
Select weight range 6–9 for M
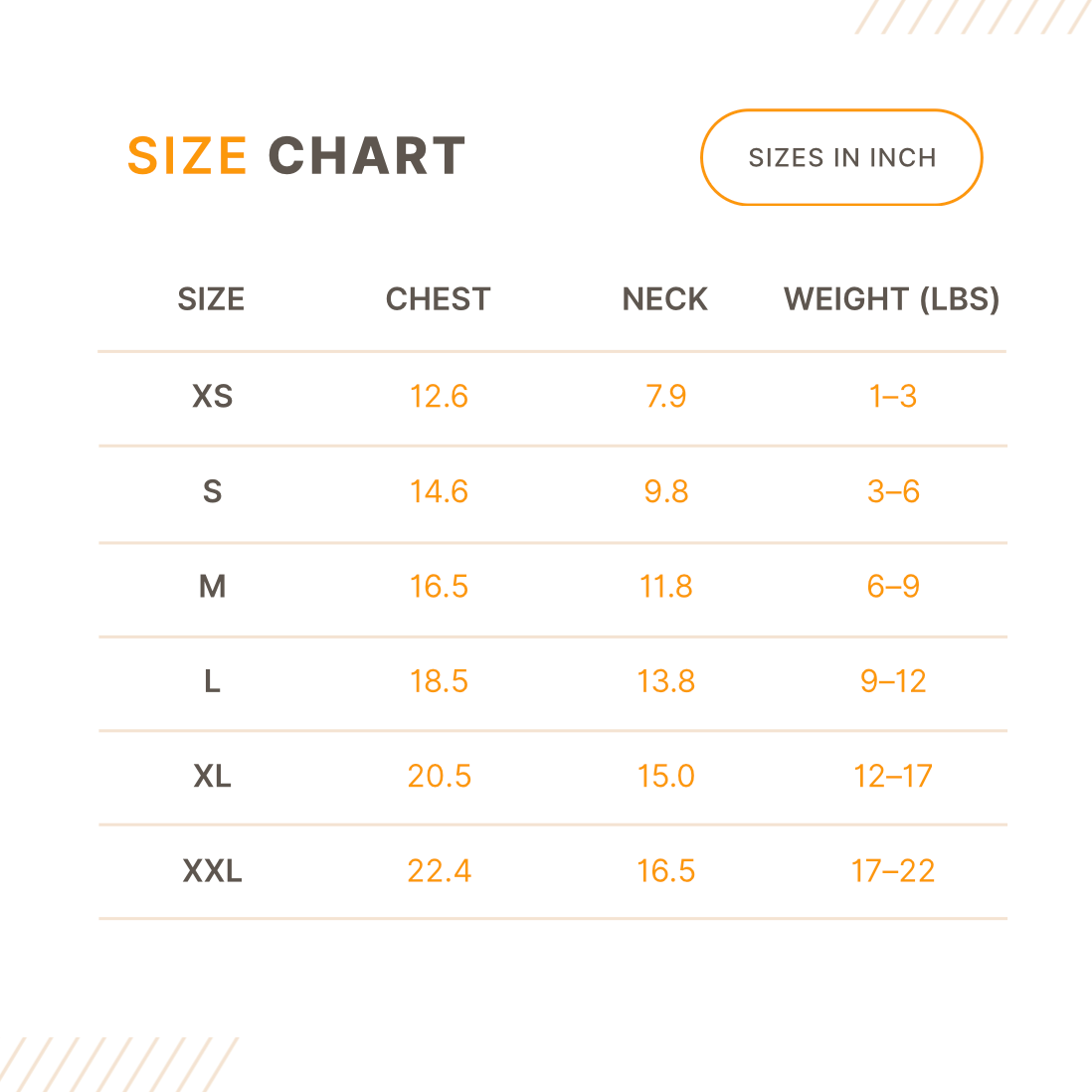tap(893, 587)
